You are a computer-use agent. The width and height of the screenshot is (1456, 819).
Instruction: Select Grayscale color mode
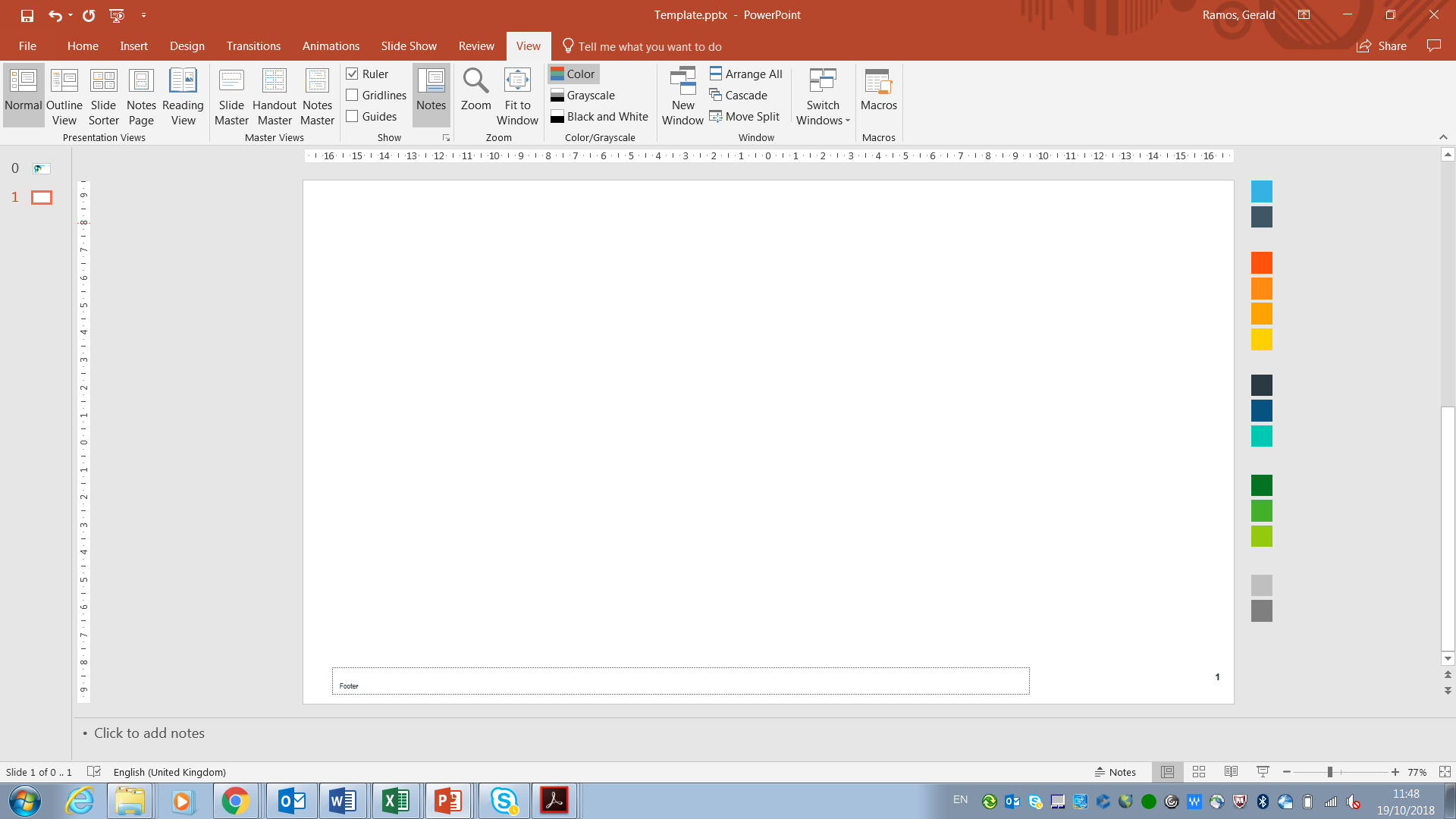pos(582,95)
